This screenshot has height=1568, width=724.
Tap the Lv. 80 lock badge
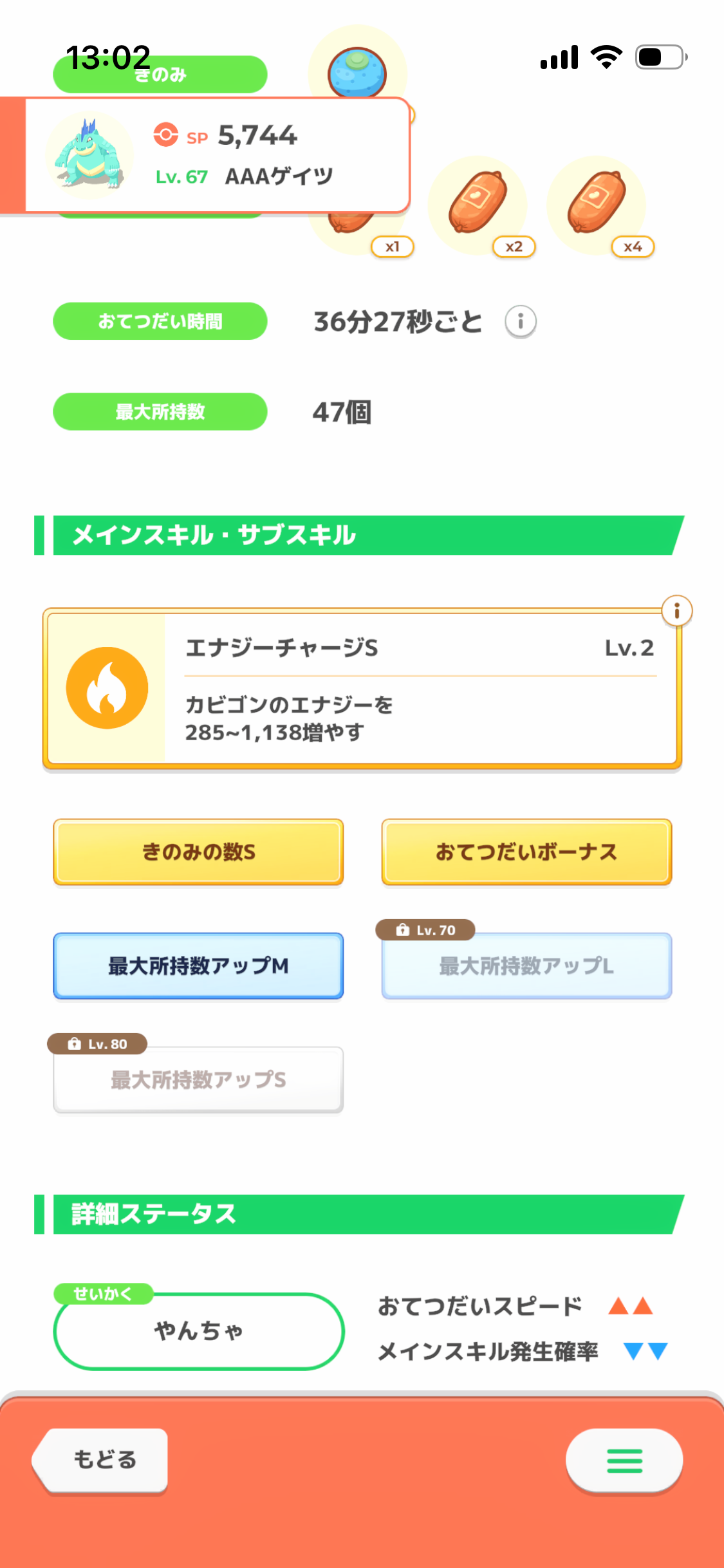[x=97, y=1044]
